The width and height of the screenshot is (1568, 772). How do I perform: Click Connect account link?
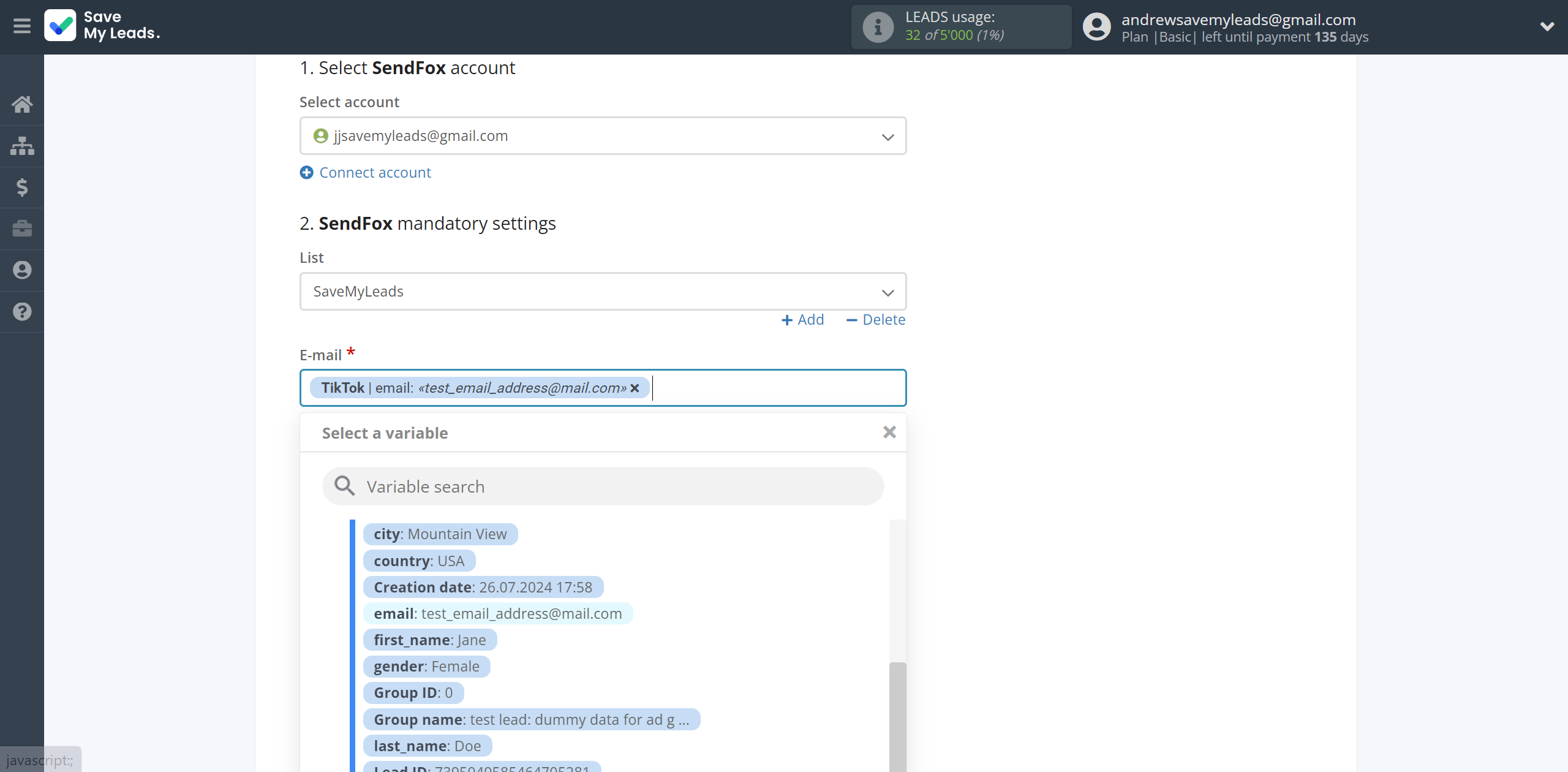375,173
